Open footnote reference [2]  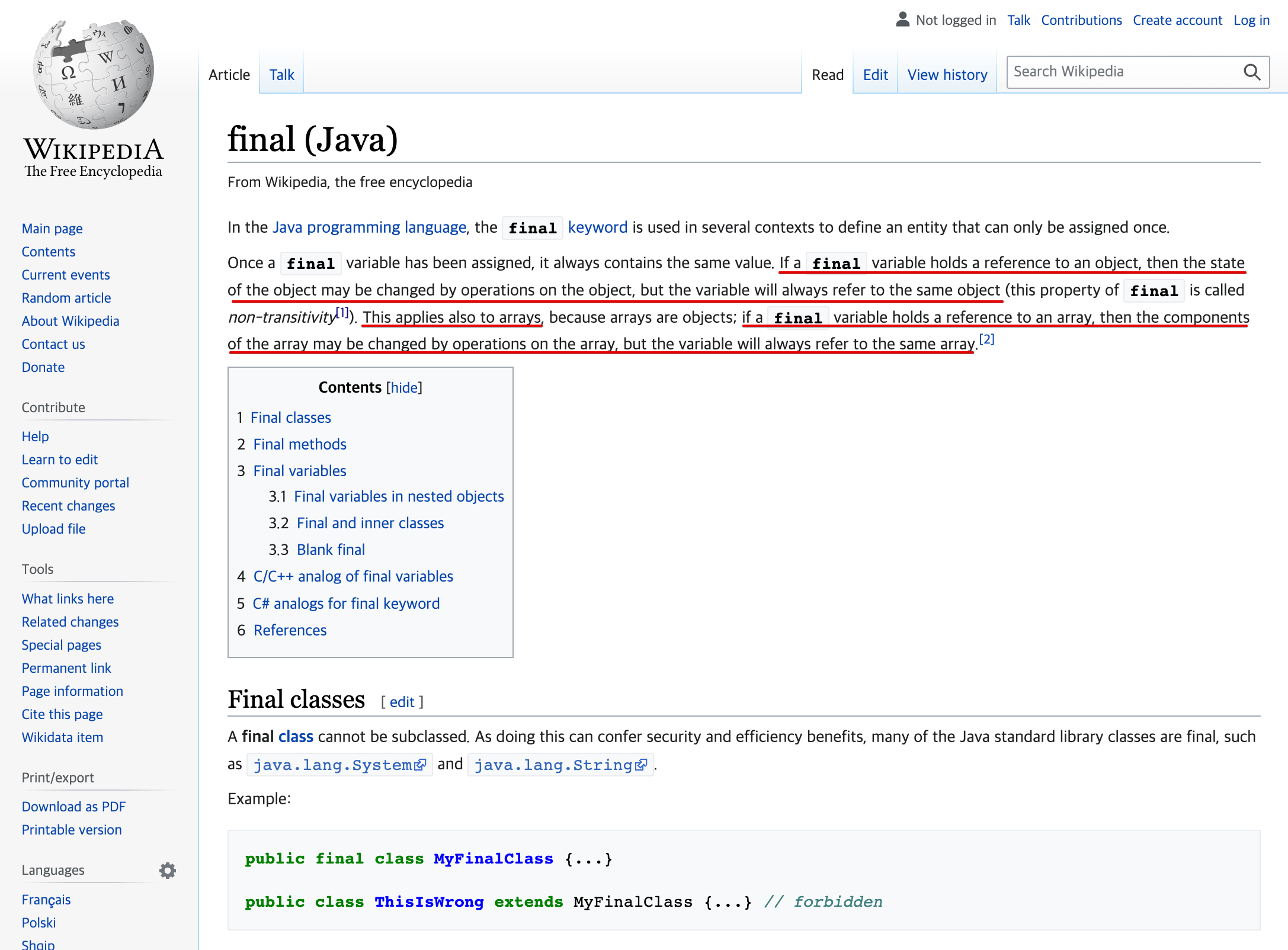pyautogui.click(x=986, y=339)
